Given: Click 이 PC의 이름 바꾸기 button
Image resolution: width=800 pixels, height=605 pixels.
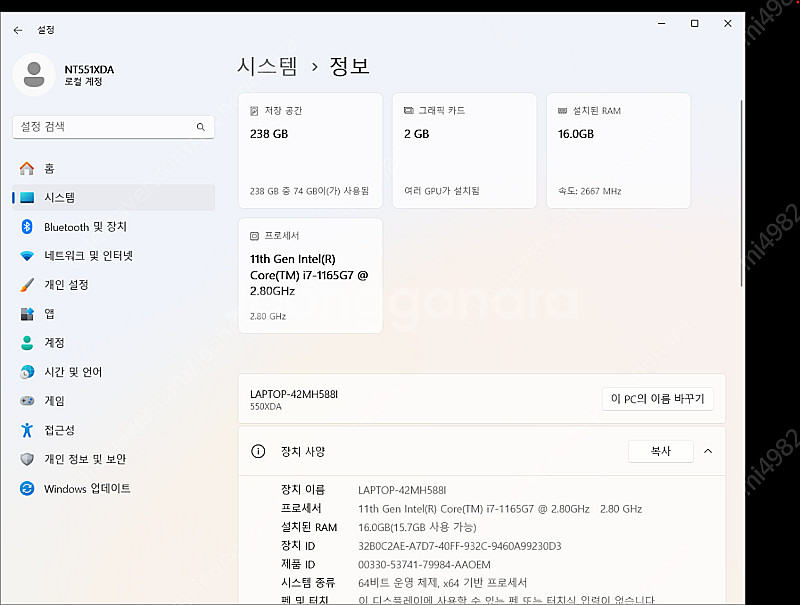Looking at the screenshot, I should 658,398.
